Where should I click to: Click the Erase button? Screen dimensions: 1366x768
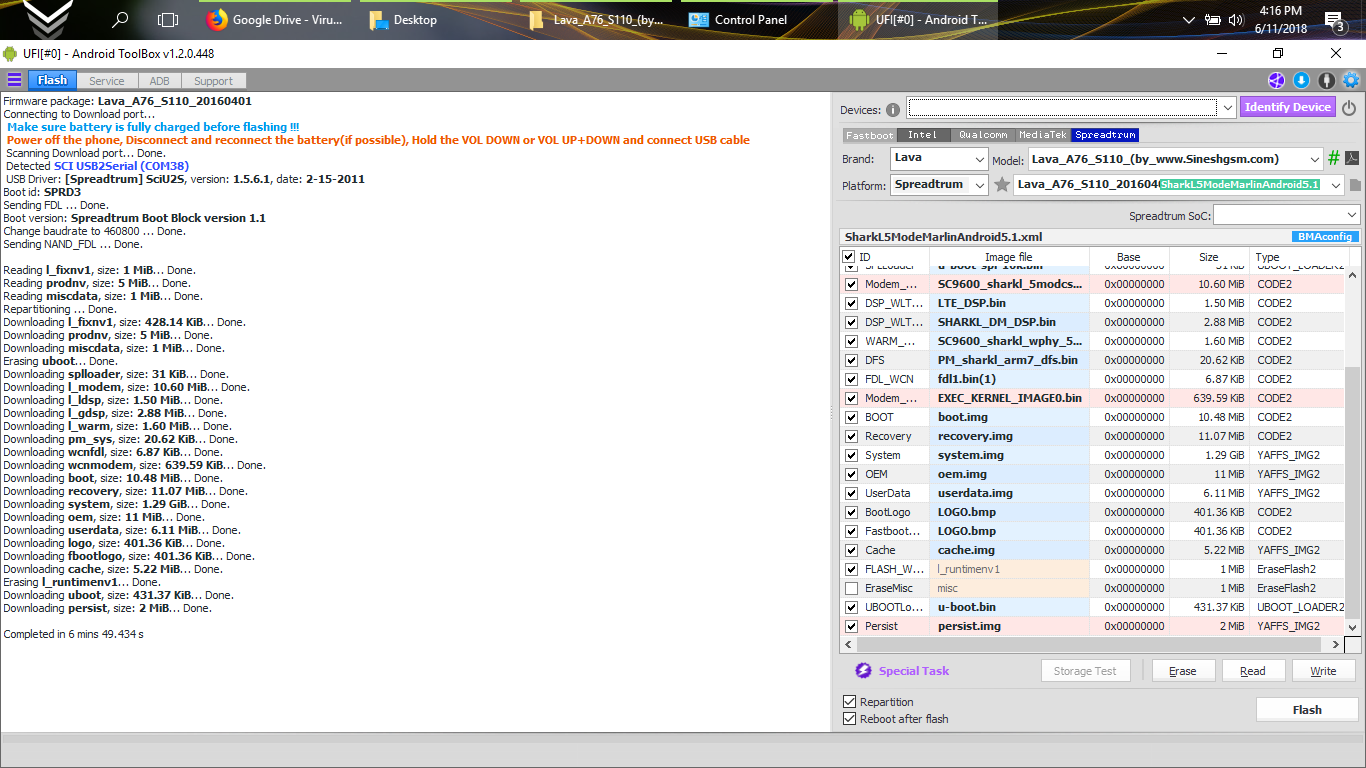pos(1183,671)
